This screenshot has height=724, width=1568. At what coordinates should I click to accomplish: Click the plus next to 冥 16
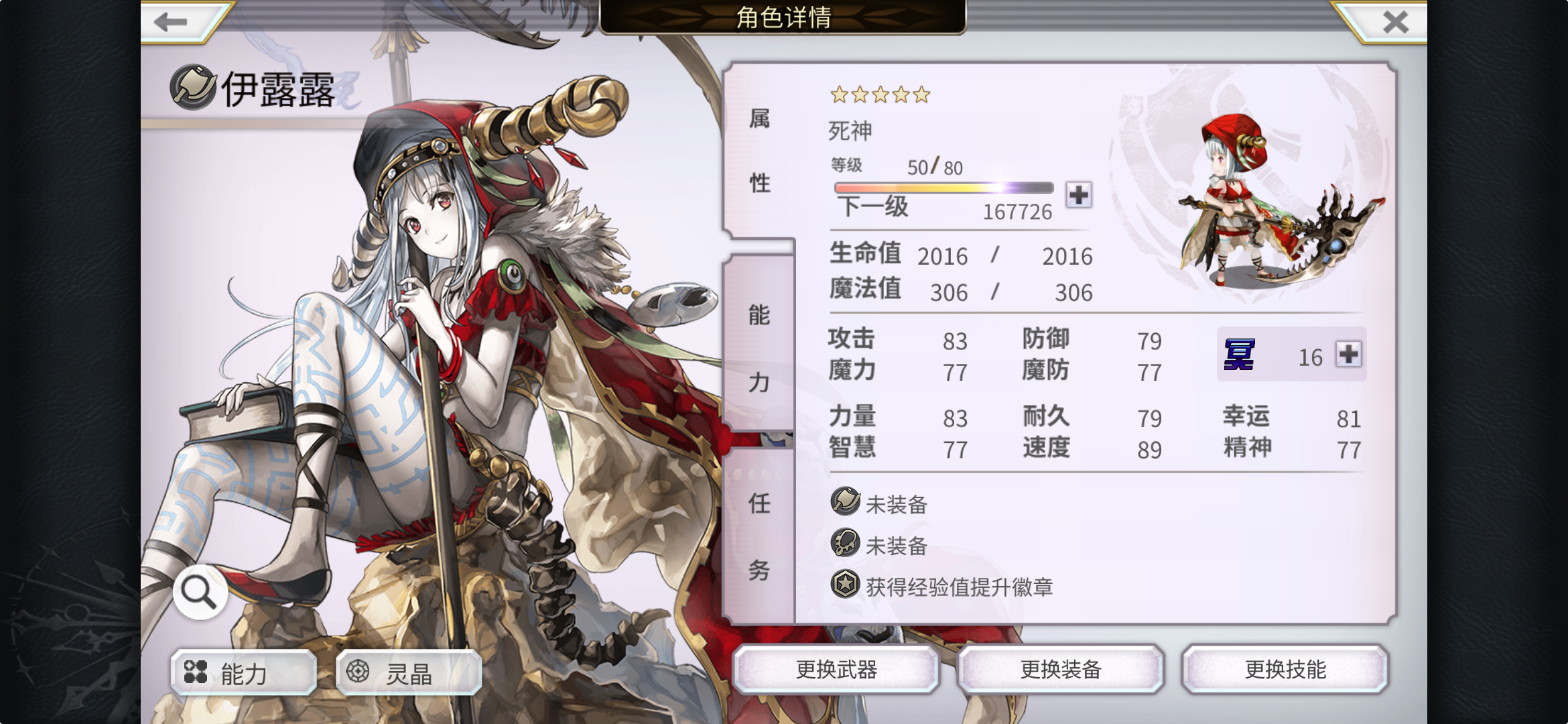tap(1348, 354)
